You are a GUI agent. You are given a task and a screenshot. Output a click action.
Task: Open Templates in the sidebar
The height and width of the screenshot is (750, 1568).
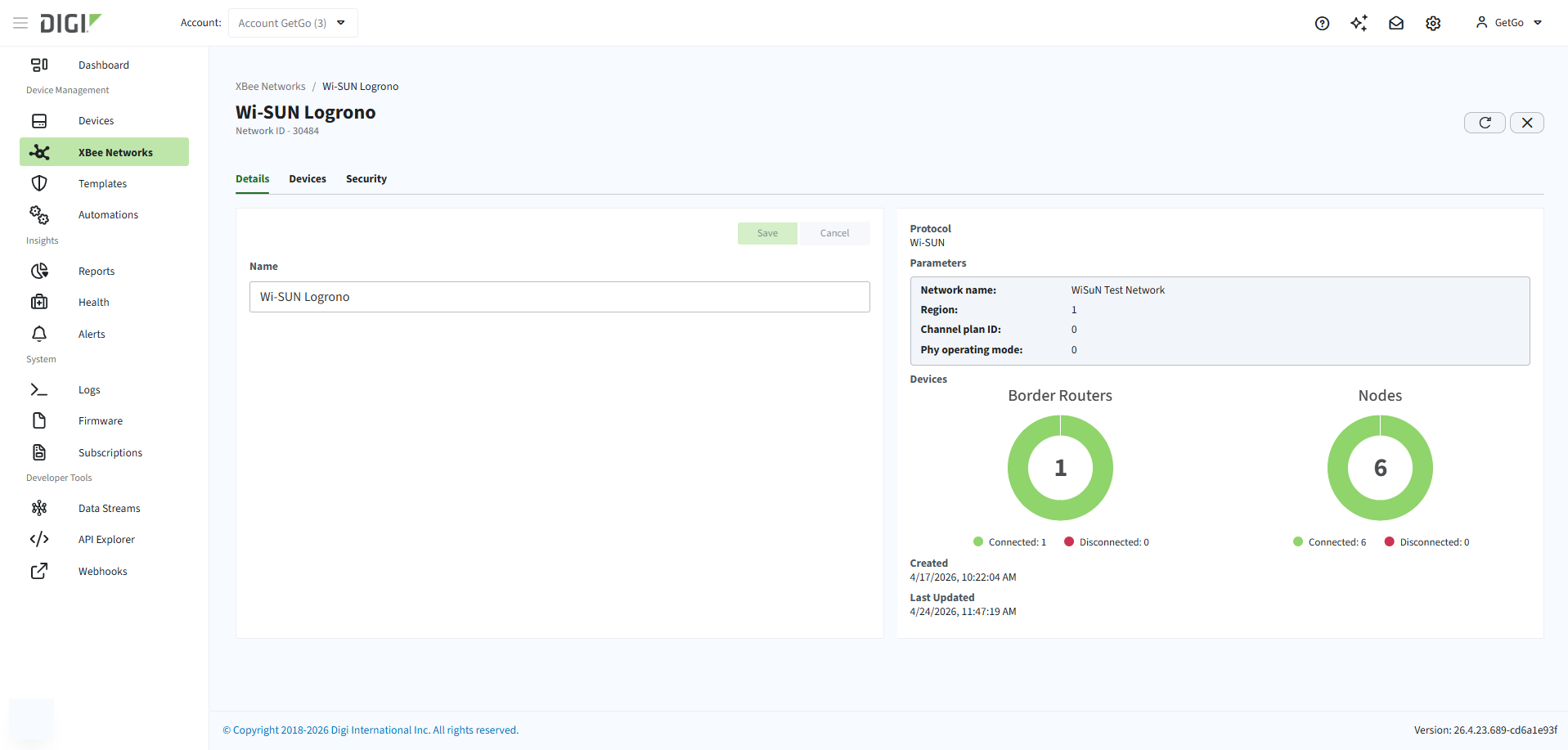[x=104, y=183]
